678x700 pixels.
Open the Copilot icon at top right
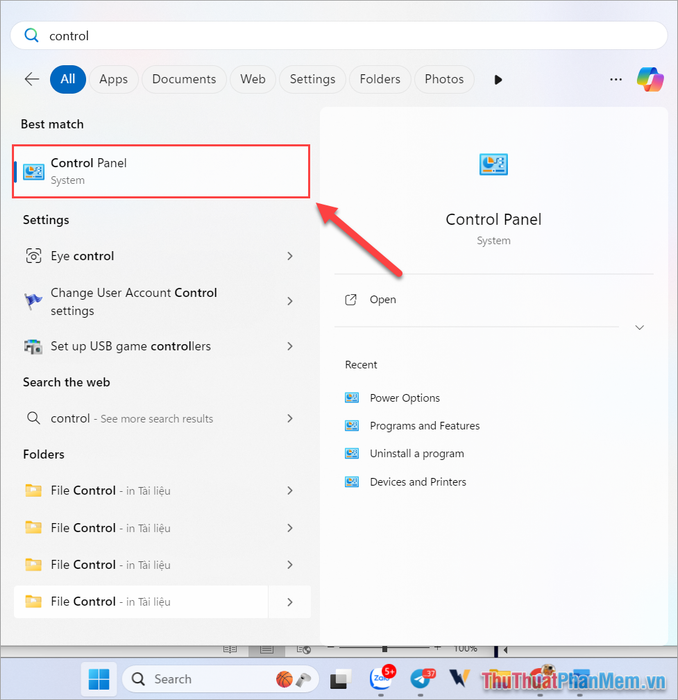point(651,79)
